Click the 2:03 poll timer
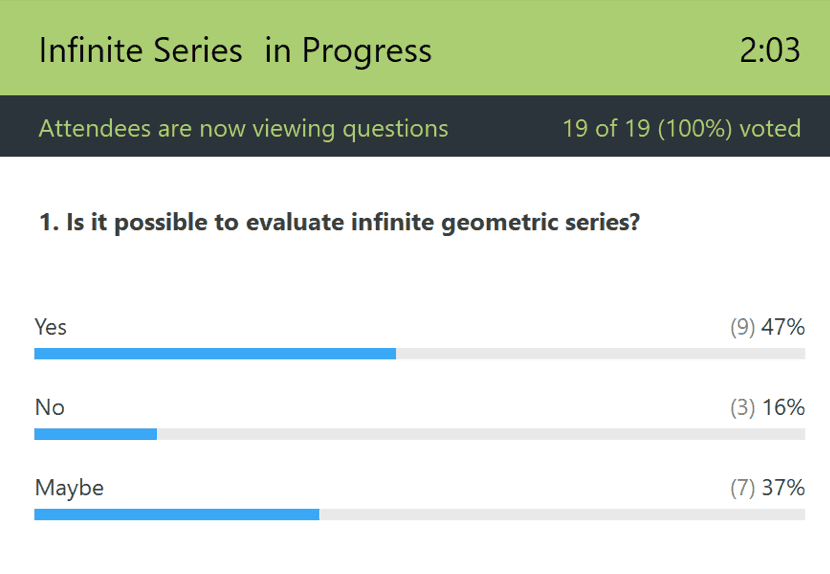This screenshot has height=574, width=830. click(x=770, y=50)
